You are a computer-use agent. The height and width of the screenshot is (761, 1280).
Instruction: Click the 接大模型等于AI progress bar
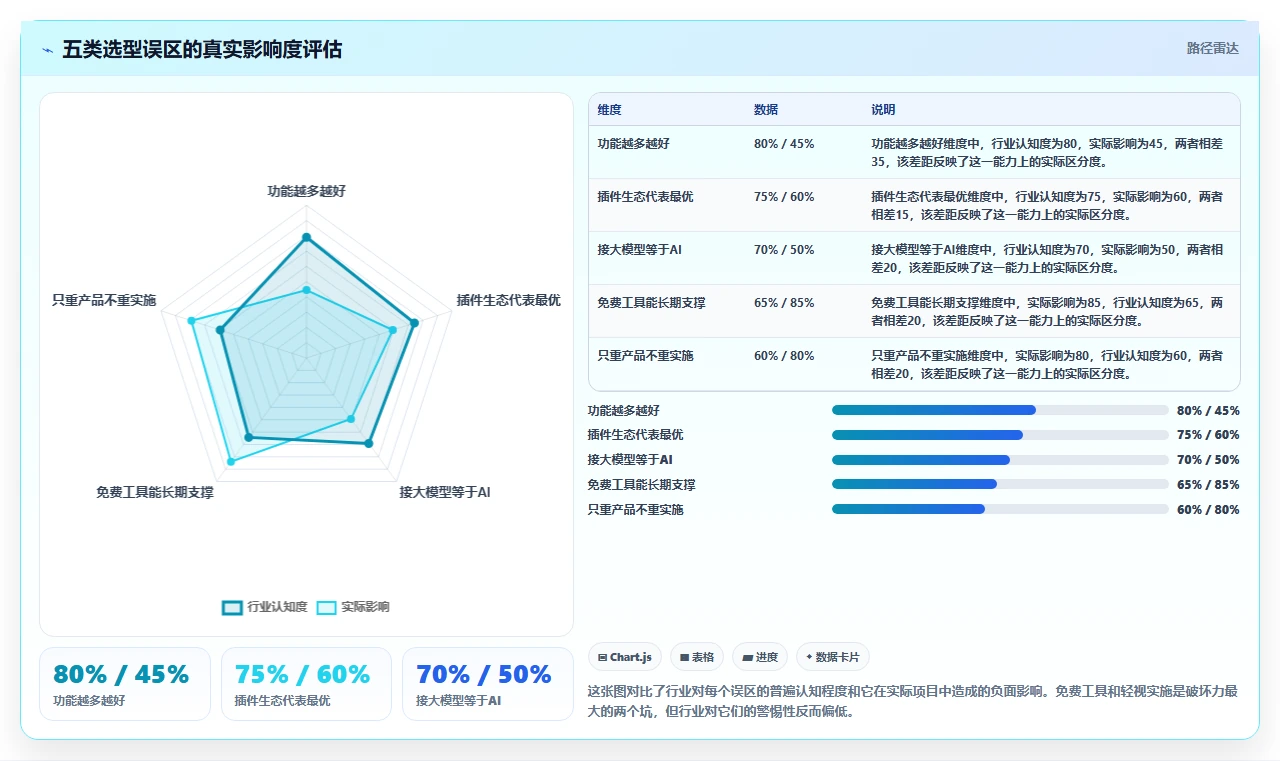(x=1000, y=460)
